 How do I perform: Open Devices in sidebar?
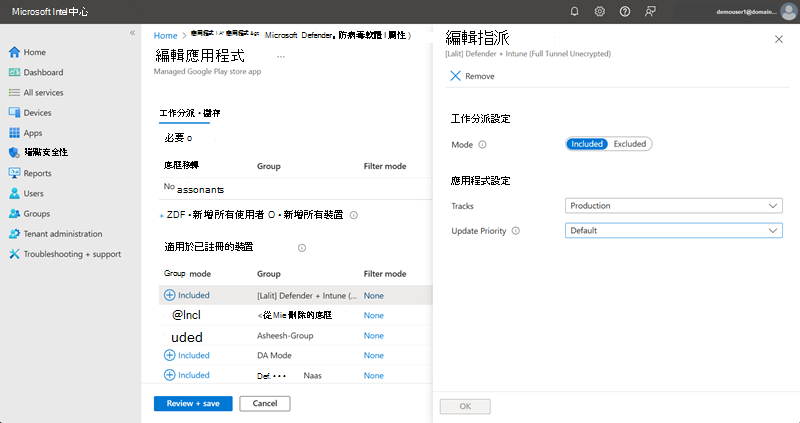tap(37, 113)
